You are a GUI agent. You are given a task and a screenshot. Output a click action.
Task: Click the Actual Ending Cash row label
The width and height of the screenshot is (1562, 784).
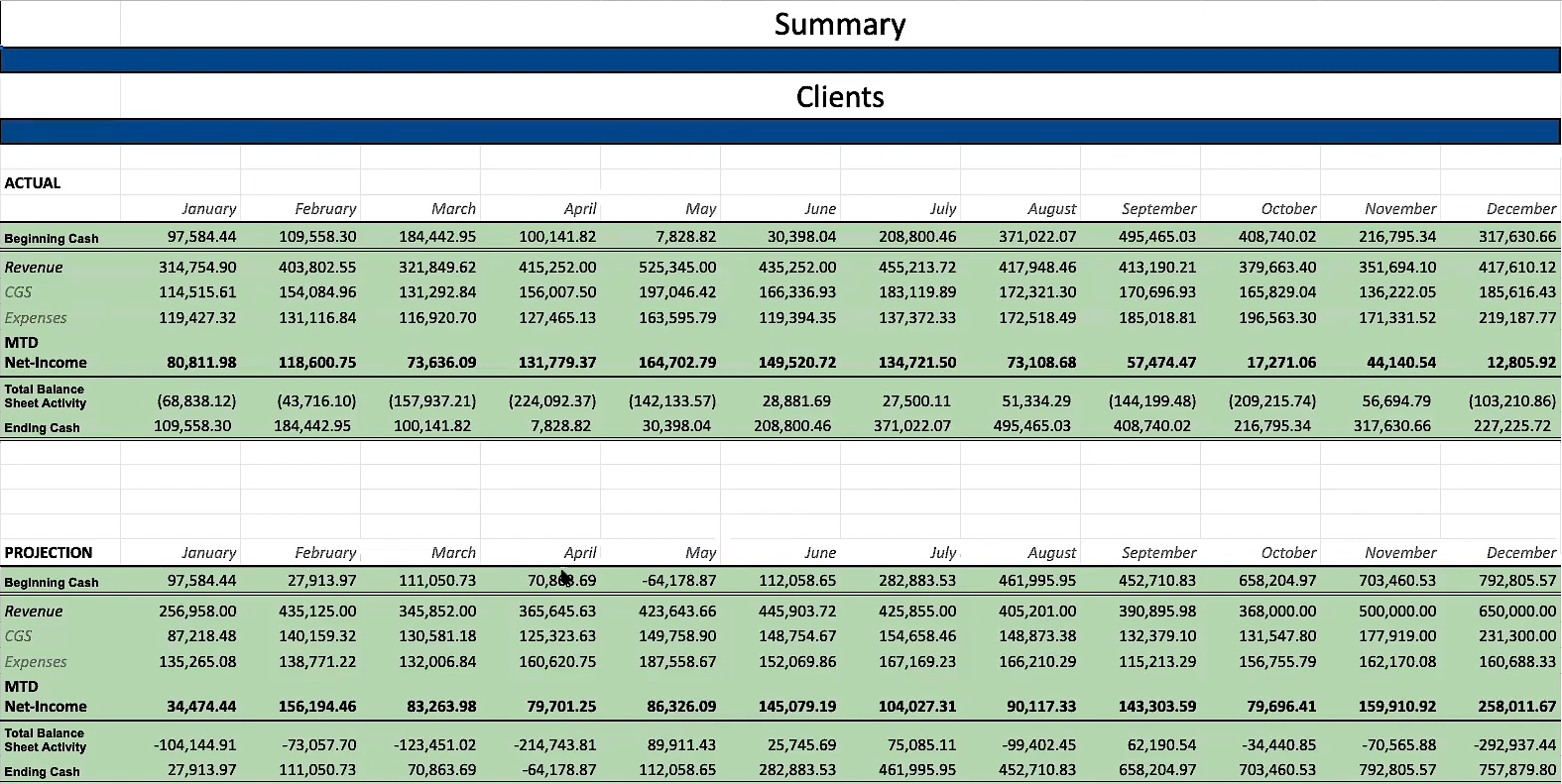click(42, 428)
